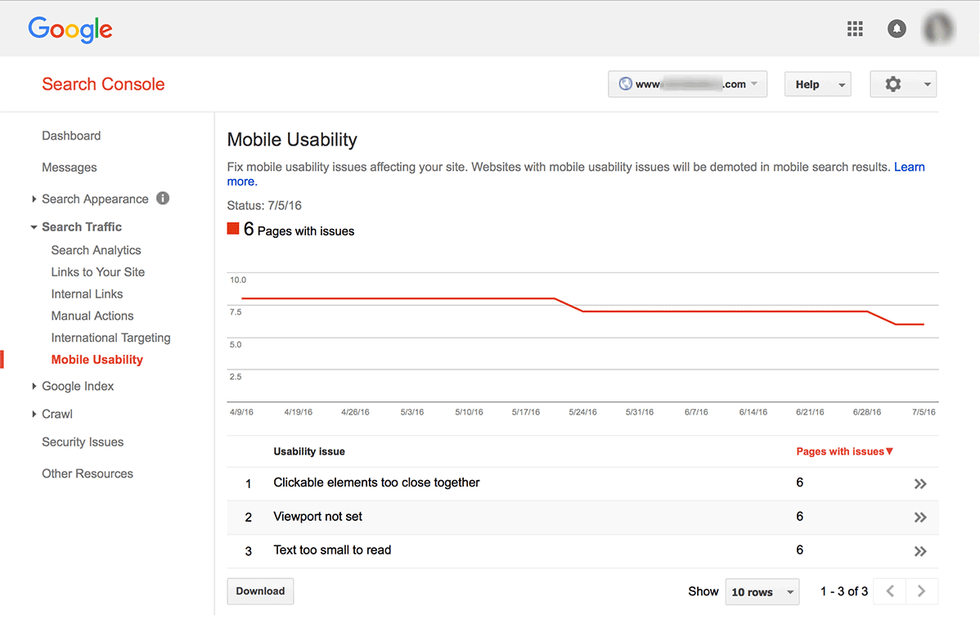Open Dashboard in the sidebar
The height and width of the screenshot is (627, 980).
71,136
